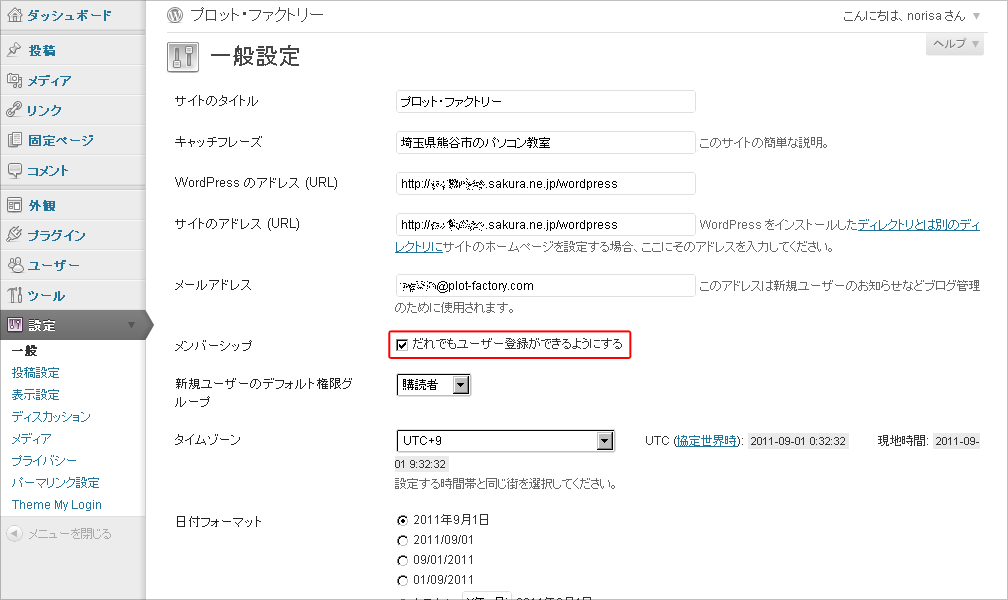The height and width of the screenshot is (600, 1008).
Task: Open プラグイン menu
Action: [56, 235]
